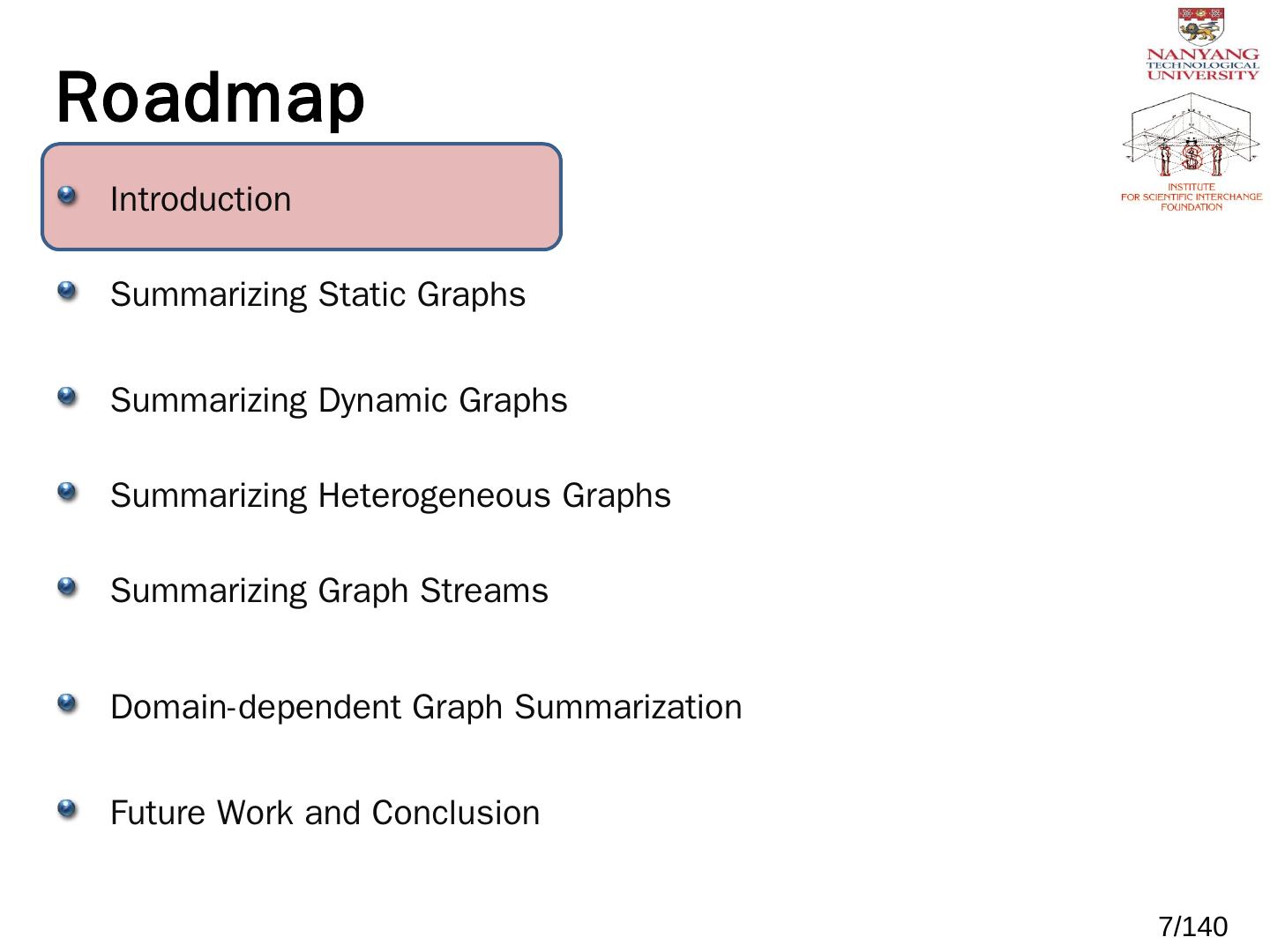Go to Future Work and Conclusion
Viewport: 1270px width, 952px height.
325,813
